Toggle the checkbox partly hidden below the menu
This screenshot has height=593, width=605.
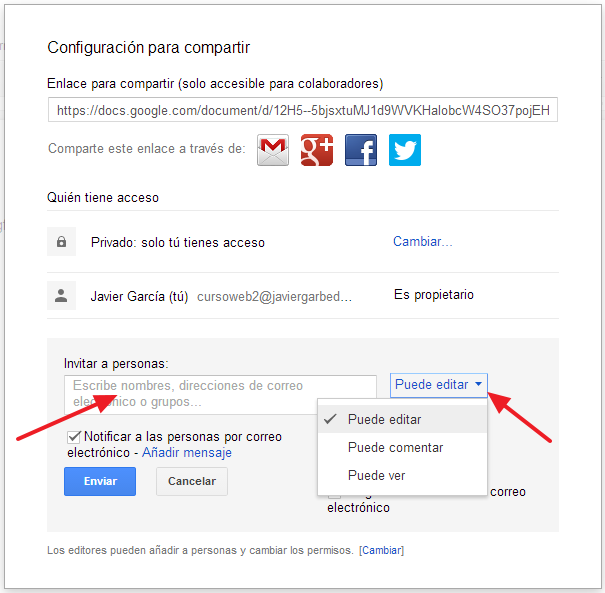[335, 494]
